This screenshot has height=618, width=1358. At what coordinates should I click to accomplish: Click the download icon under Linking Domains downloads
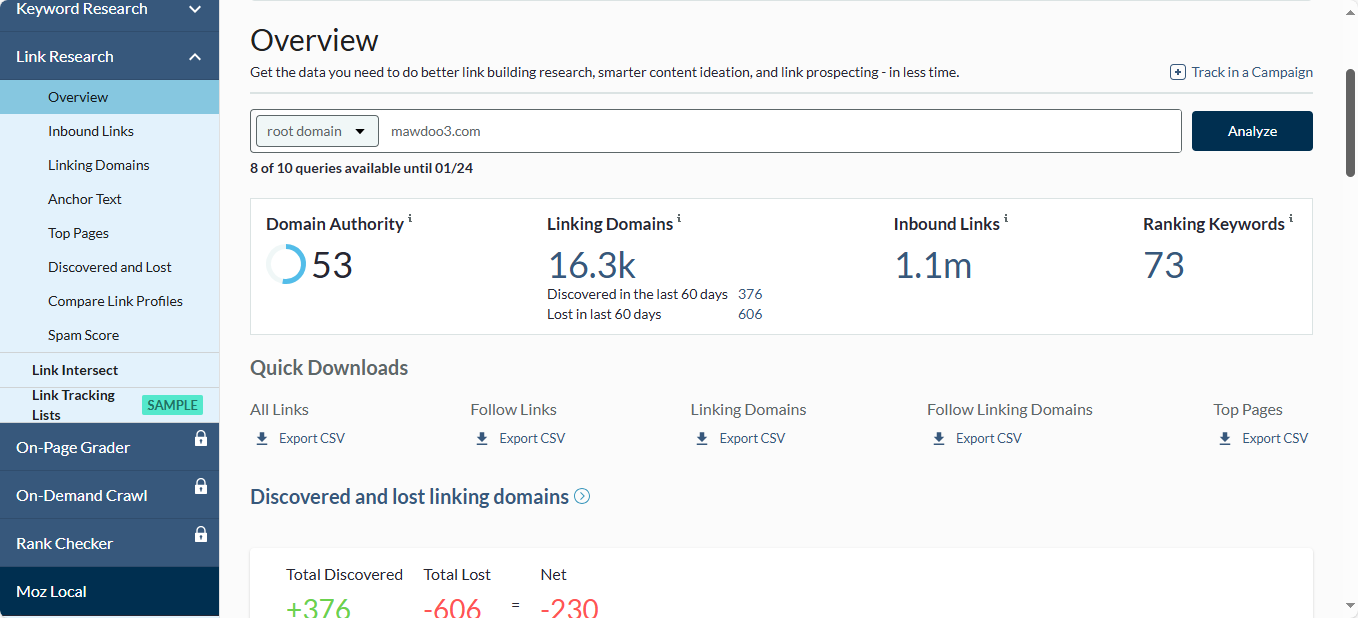click(702, 438)
